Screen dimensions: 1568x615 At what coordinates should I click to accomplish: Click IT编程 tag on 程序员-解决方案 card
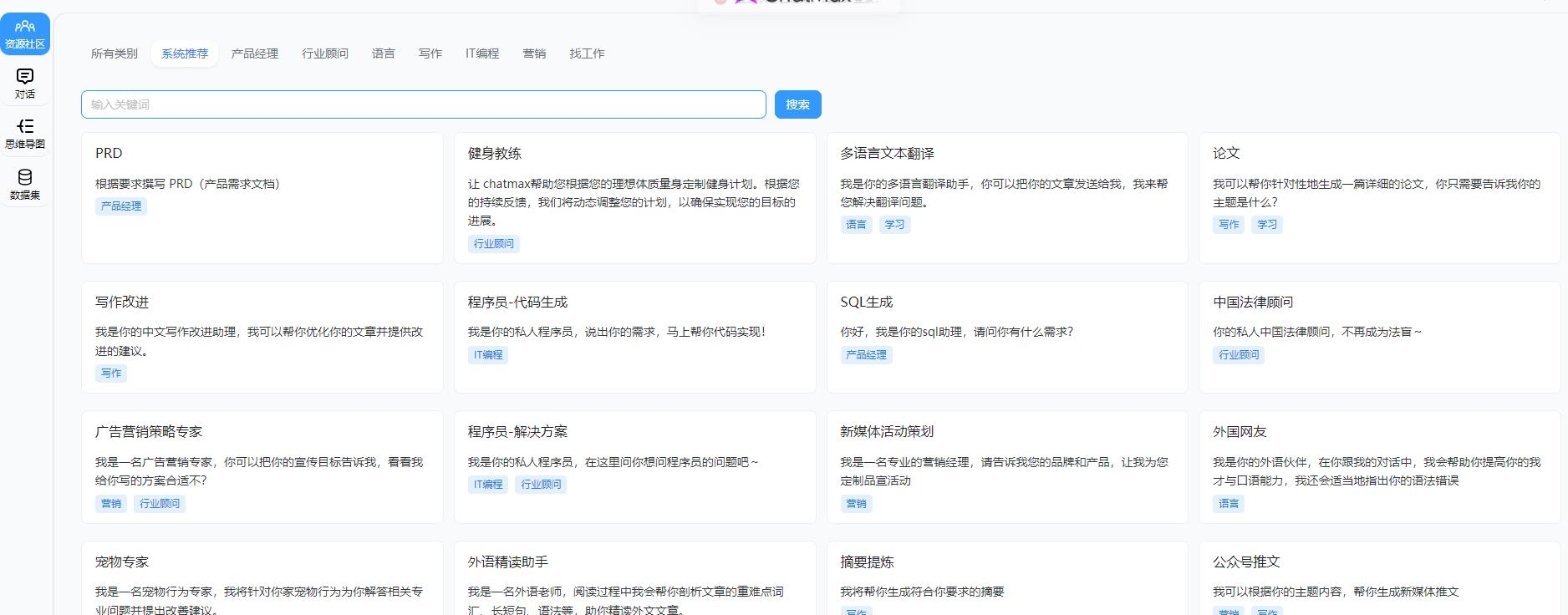[x=488, y=485]
